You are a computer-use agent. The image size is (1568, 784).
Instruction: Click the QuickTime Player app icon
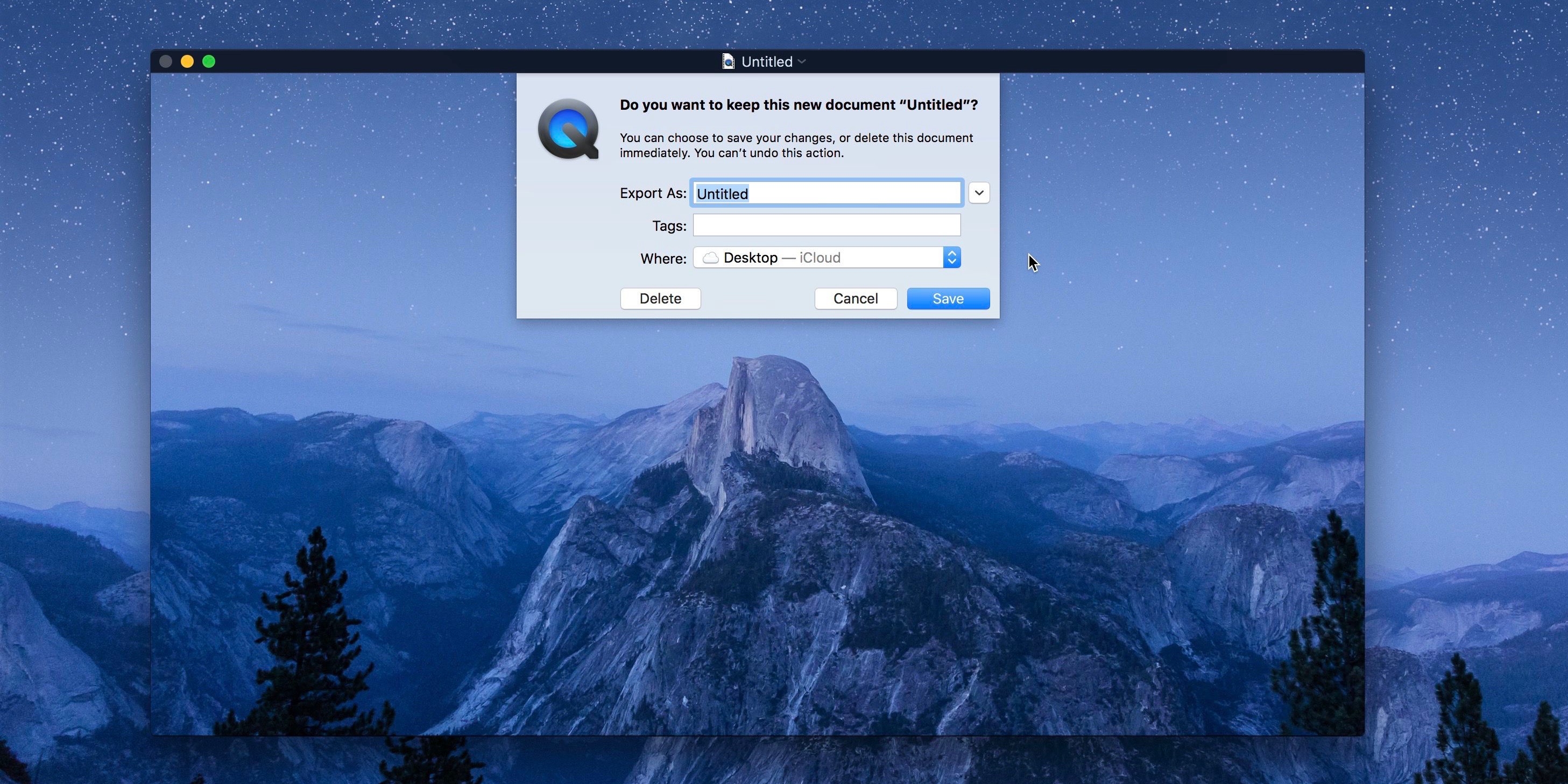pyautogui.click(x=568, y=128)
